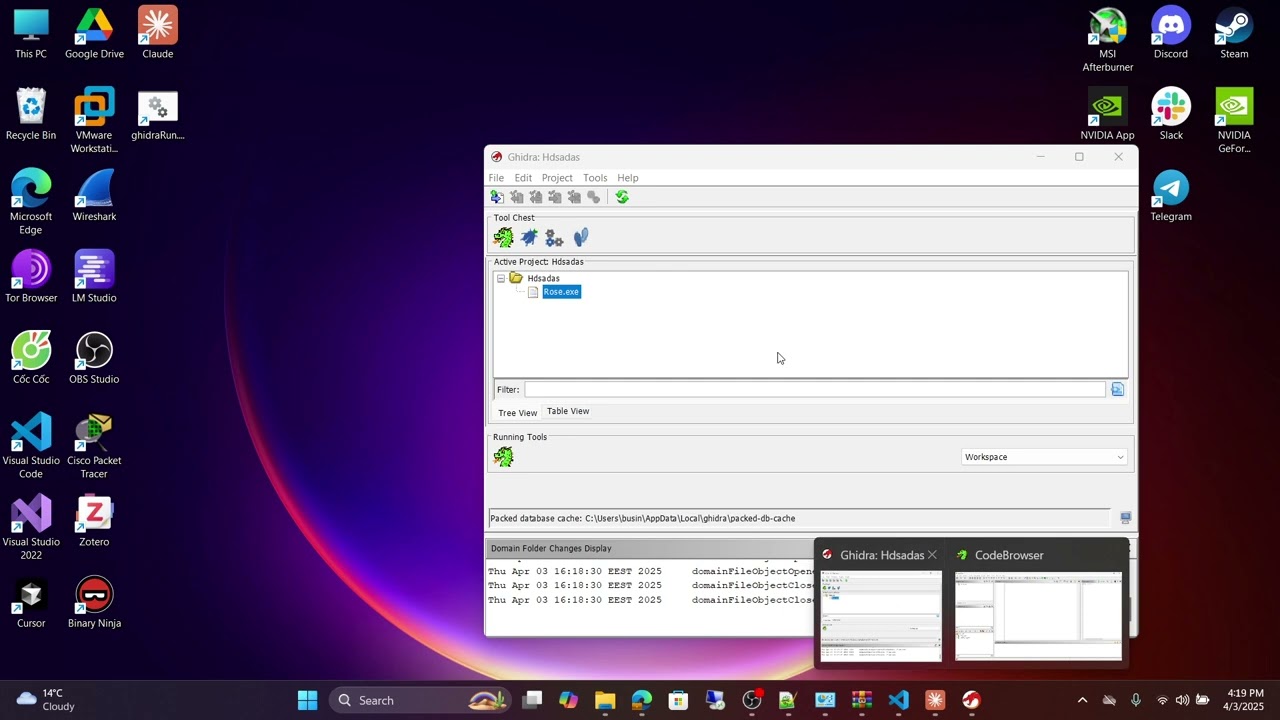Select the Hdsadas folder in project tree

(x=543, y=279)
